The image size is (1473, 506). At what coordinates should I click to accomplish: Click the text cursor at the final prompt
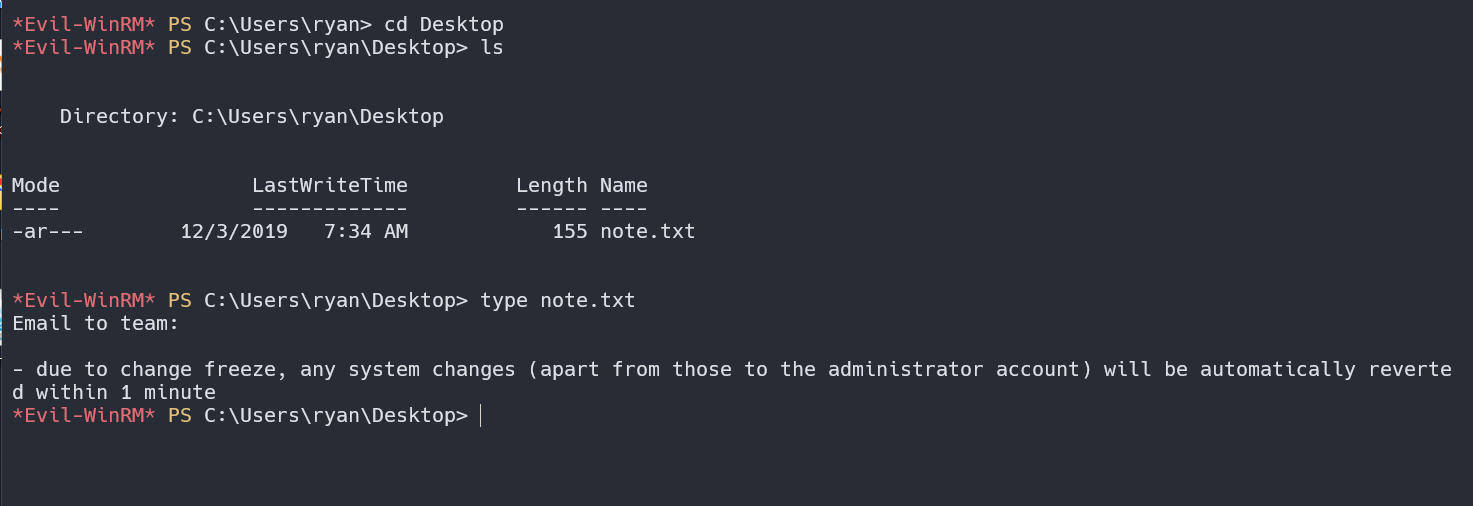[481, 415]
